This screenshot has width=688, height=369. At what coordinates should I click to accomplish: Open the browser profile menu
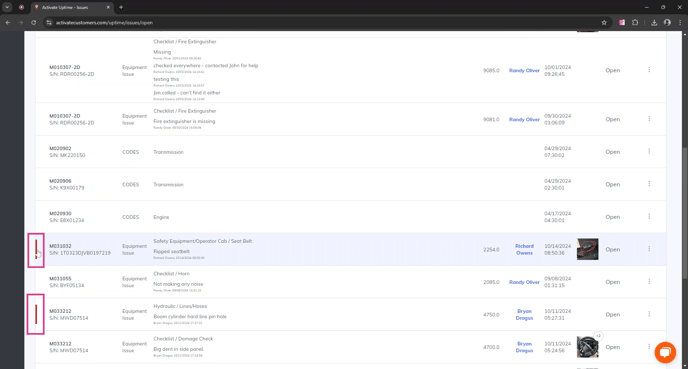pyautogui.click(x=667, y=22)
